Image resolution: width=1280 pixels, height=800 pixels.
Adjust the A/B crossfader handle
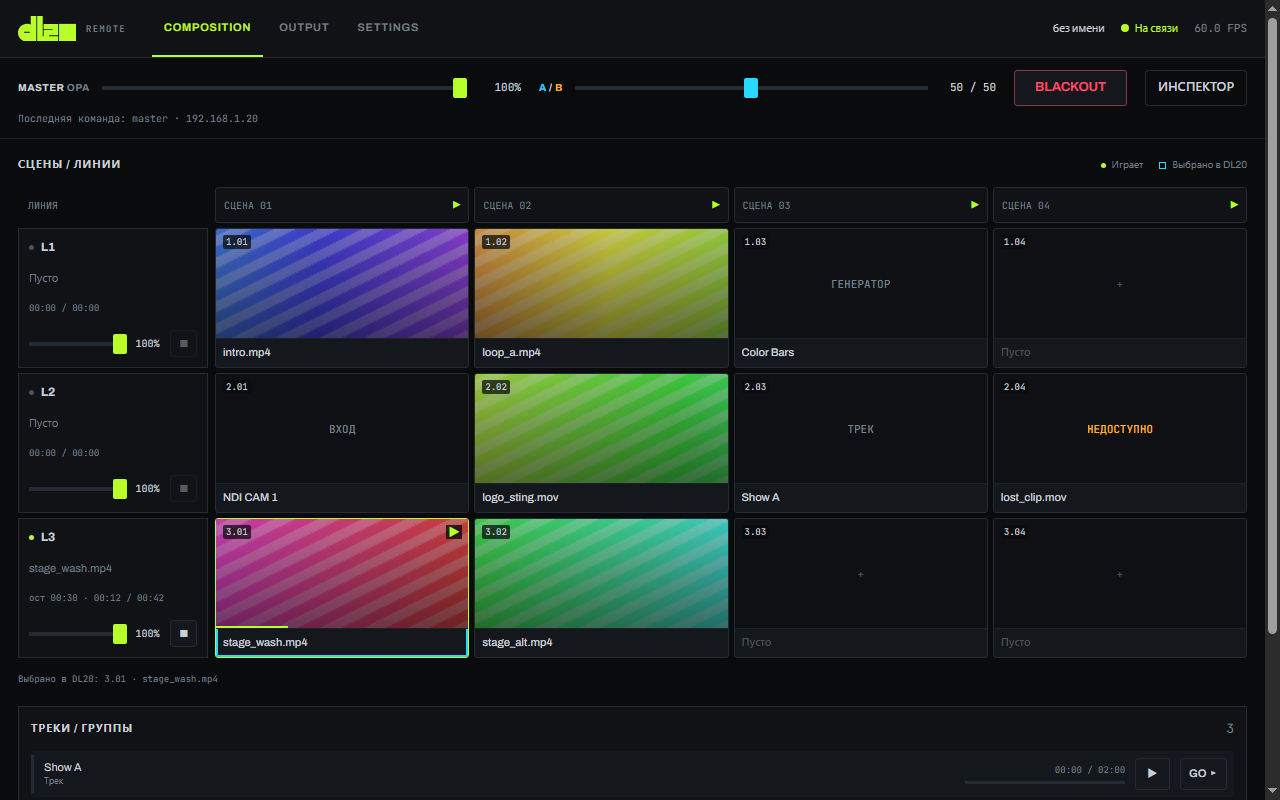[751, 88]
